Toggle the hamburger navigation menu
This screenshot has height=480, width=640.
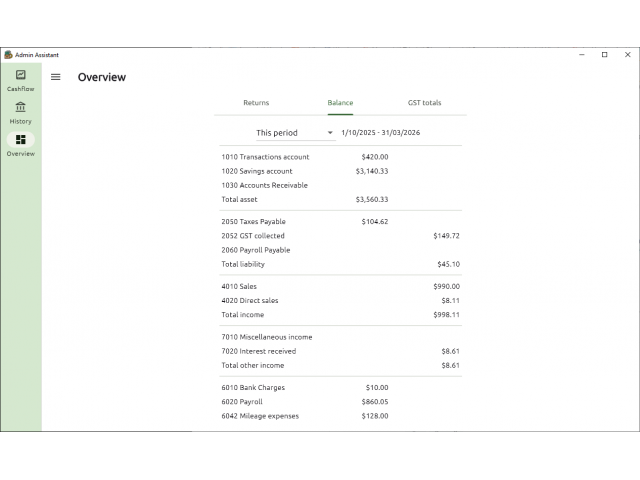(x=56, y=77)
